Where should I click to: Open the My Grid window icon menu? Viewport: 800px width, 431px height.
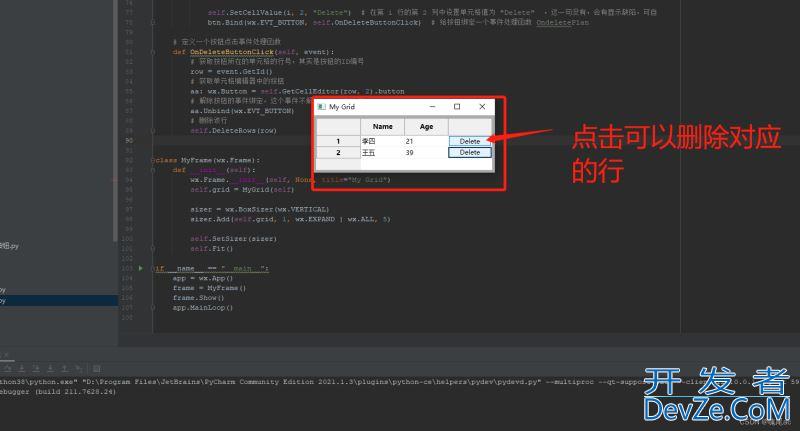pos(321,107)
